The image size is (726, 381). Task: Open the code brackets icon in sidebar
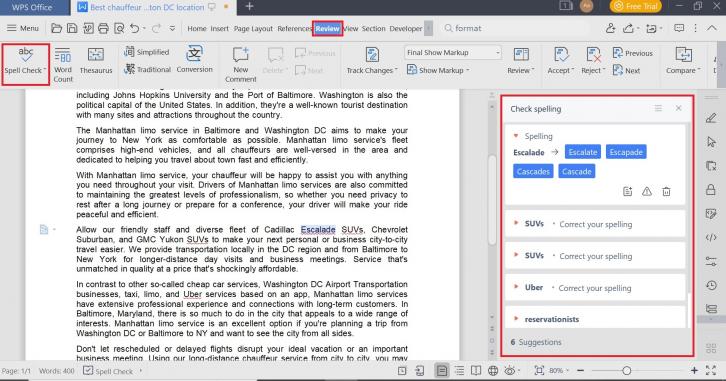pyautogui.click(x=711, y=237)
